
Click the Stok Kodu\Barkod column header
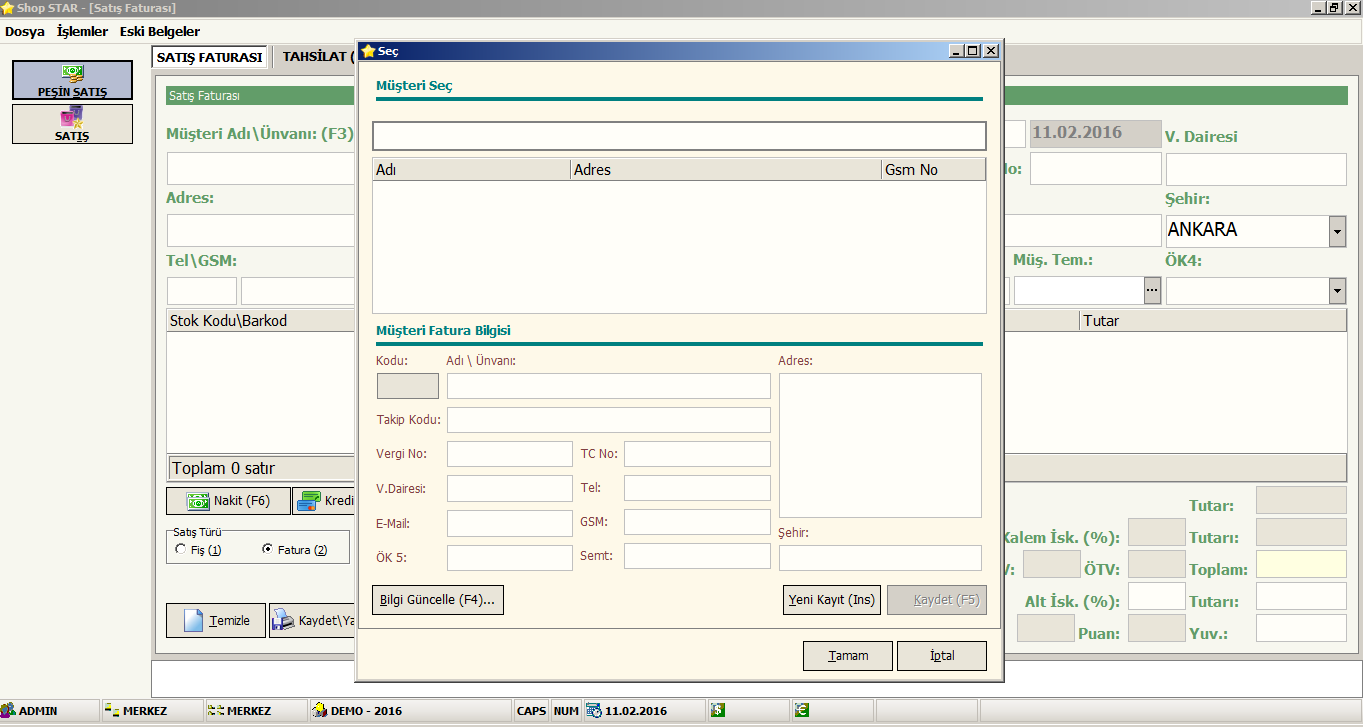point(262,321)
